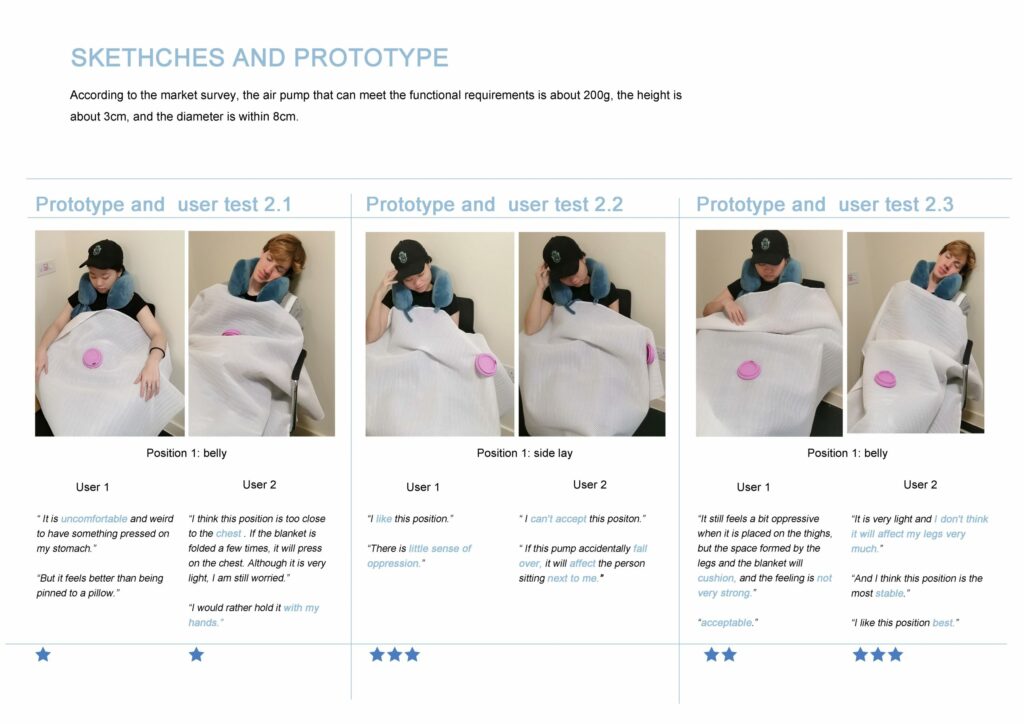This screenshot has height=724, width=1024.
Task: Click the 'Prototype and user test 2.2' heading
Action: coord(494,204)
